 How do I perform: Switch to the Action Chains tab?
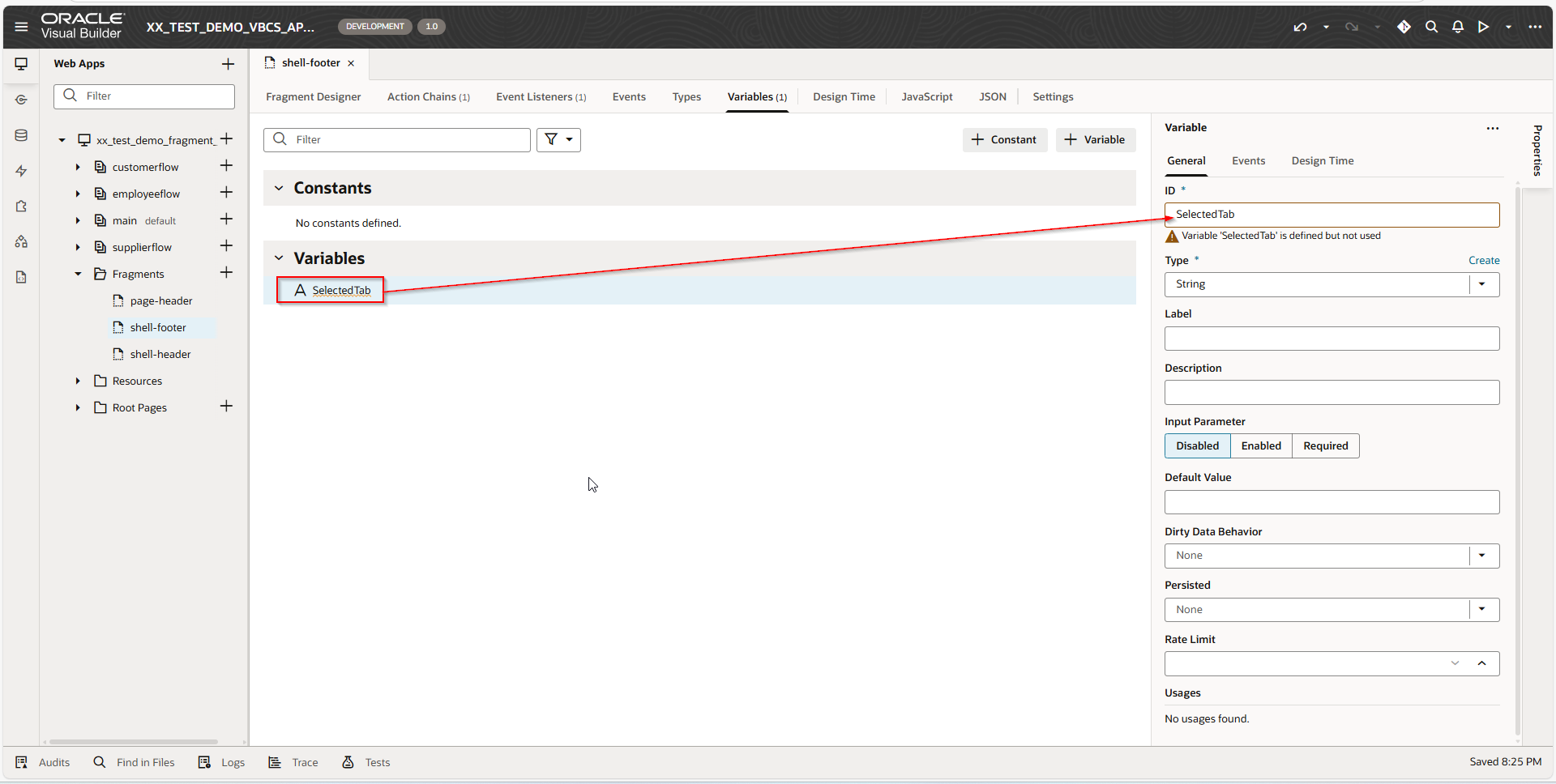[x=428, y=97]
